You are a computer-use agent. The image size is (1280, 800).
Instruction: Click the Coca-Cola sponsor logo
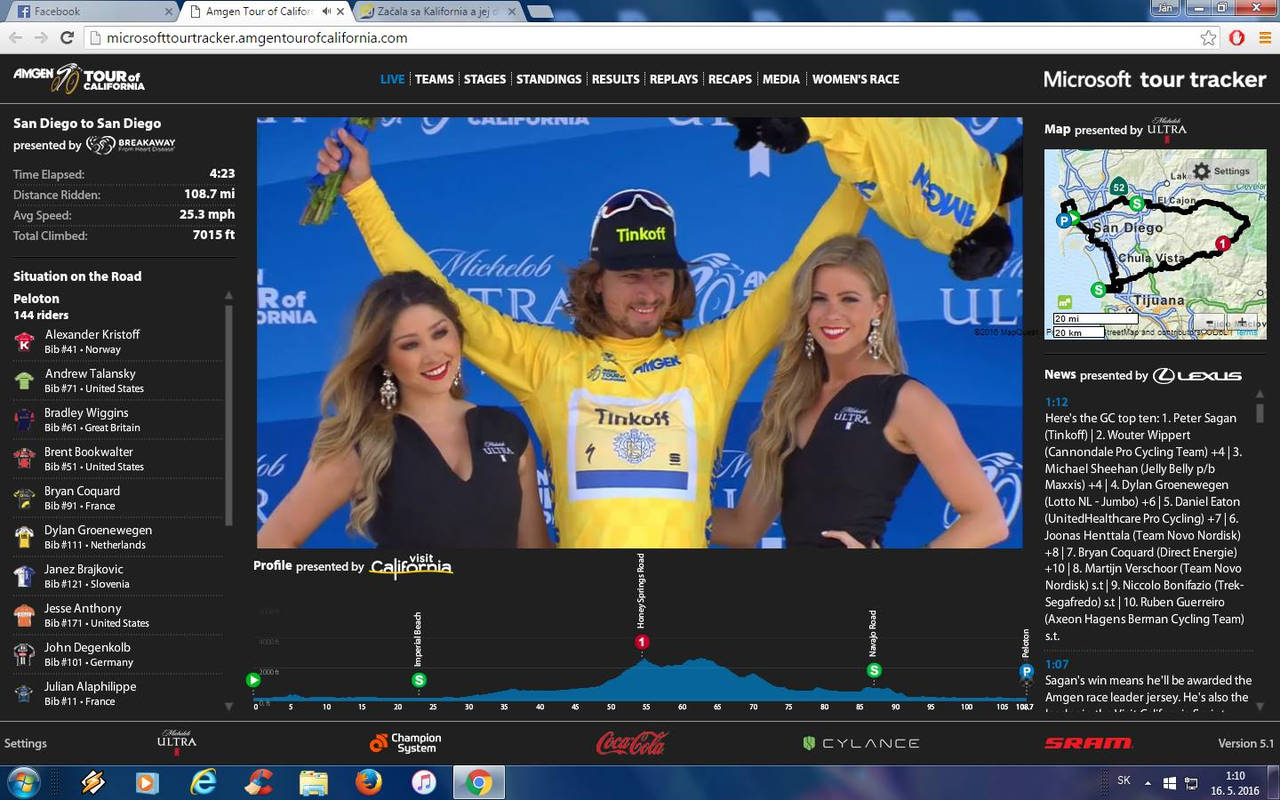click(632, 743)
